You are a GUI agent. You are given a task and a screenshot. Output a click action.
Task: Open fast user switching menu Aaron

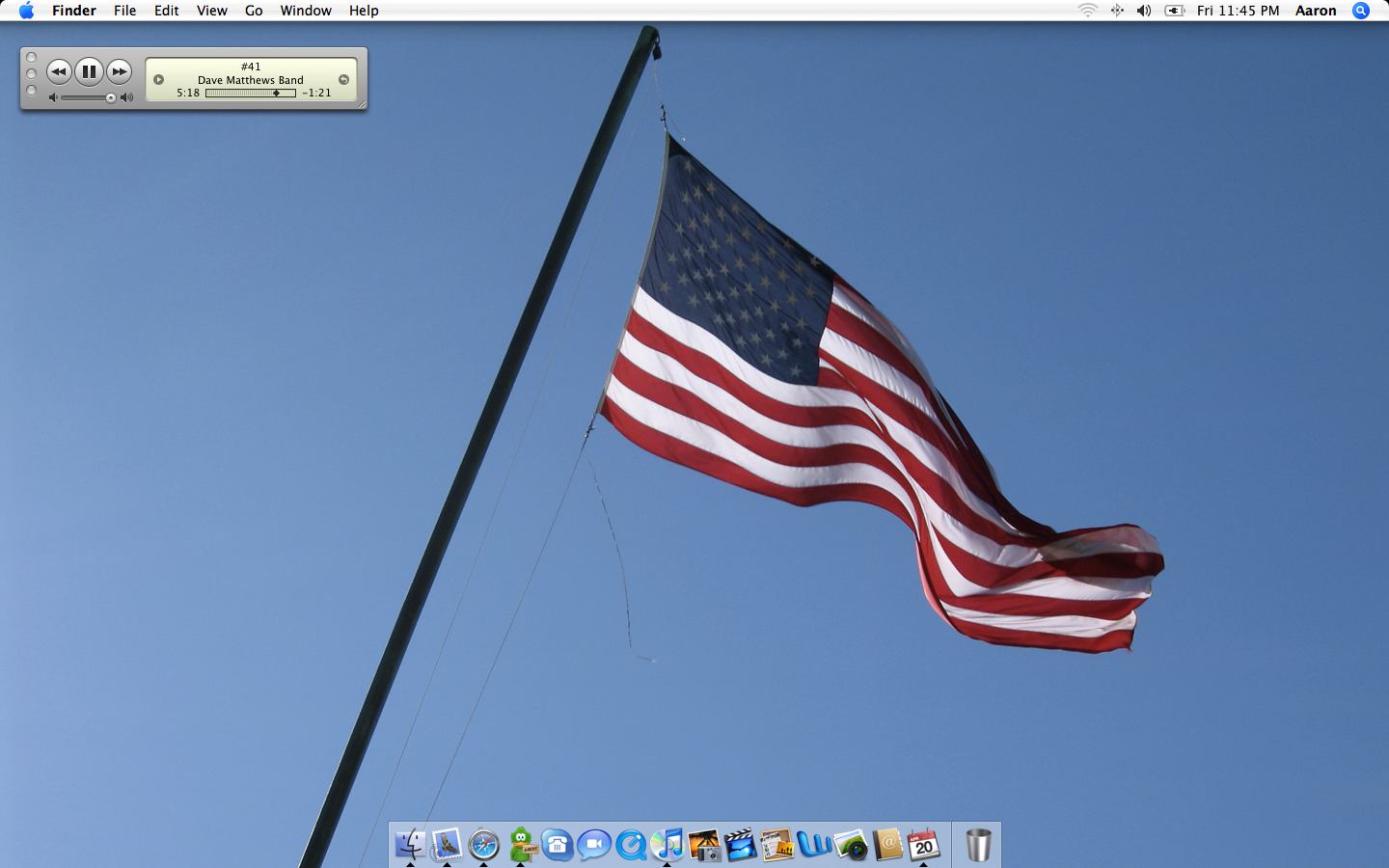point(1316,11)
